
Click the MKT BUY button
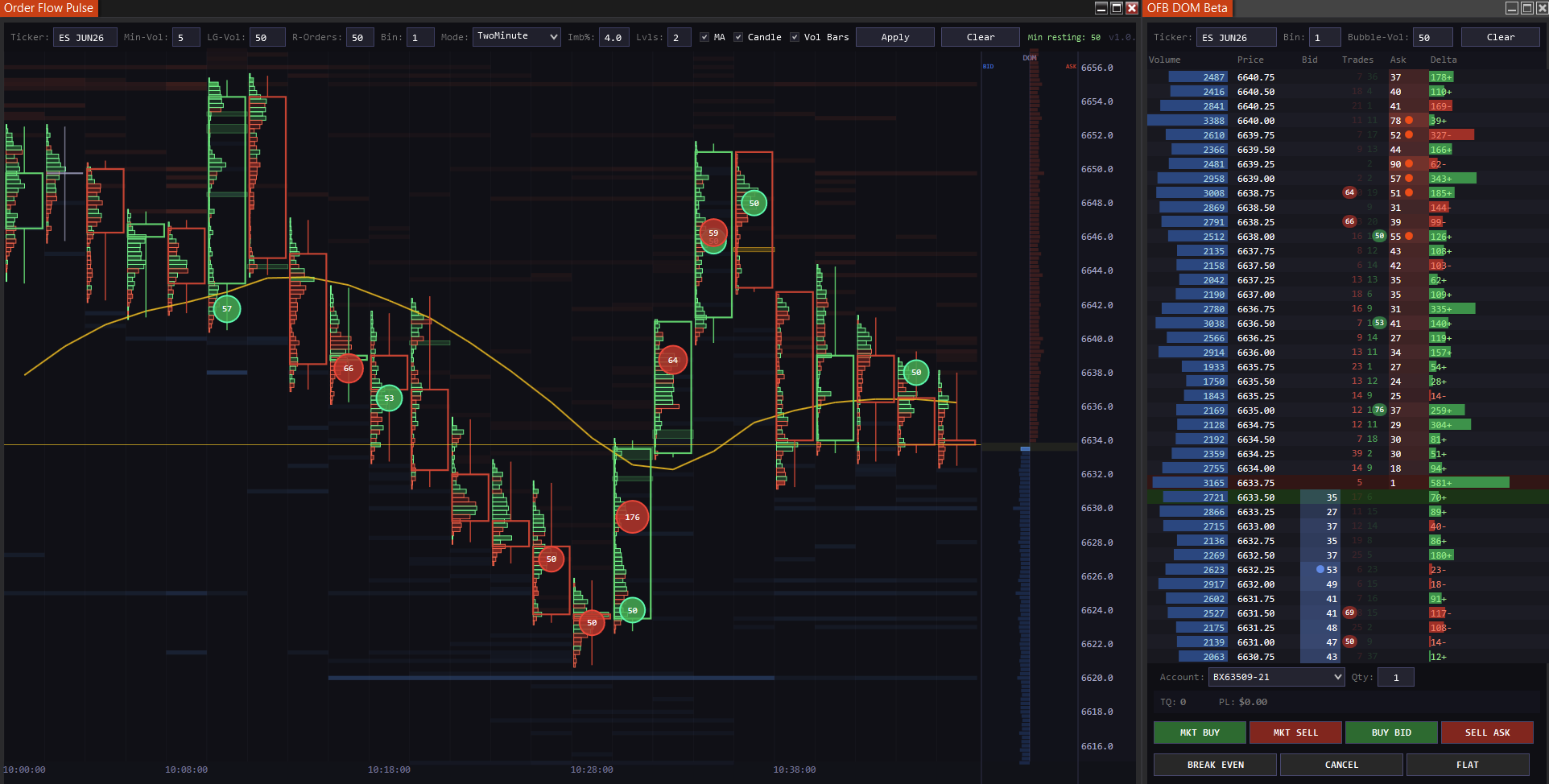(x=1200, y=732)
